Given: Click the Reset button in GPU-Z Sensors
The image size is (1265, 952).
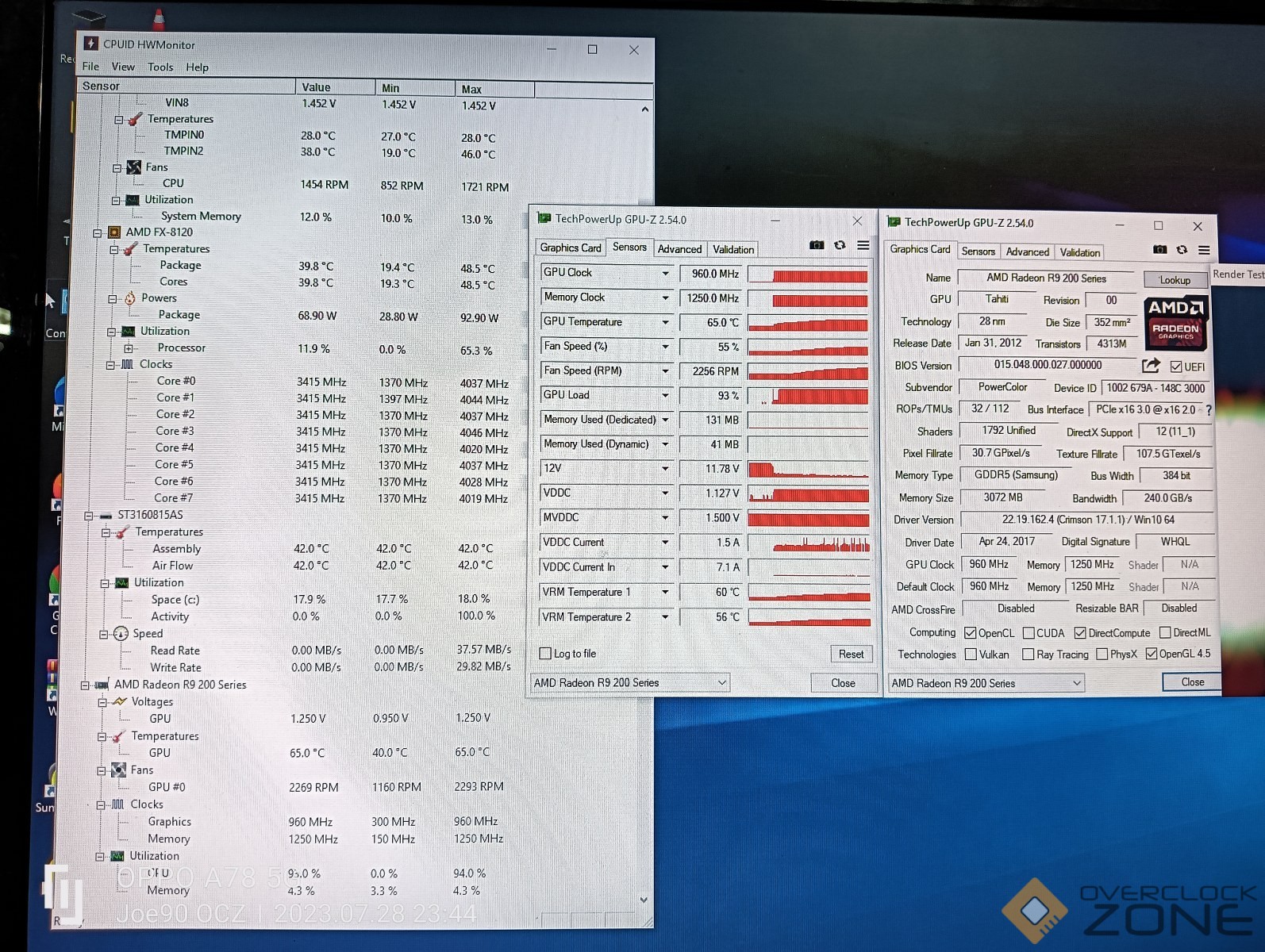Looking at the screenshot, I should click(x=851, y=654).
